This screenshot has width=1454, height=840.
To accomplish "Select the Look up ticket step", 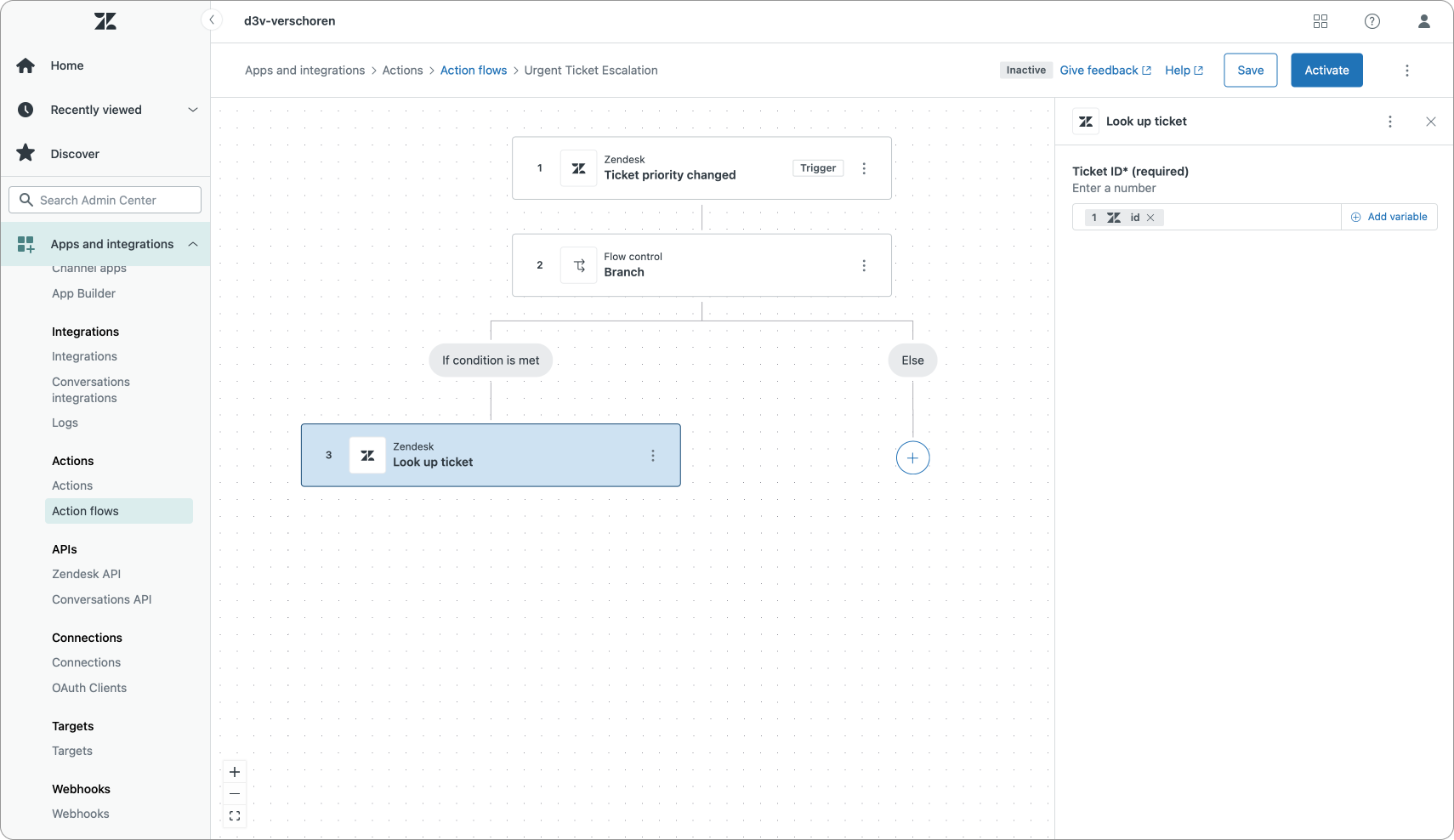I will (491, 456).
